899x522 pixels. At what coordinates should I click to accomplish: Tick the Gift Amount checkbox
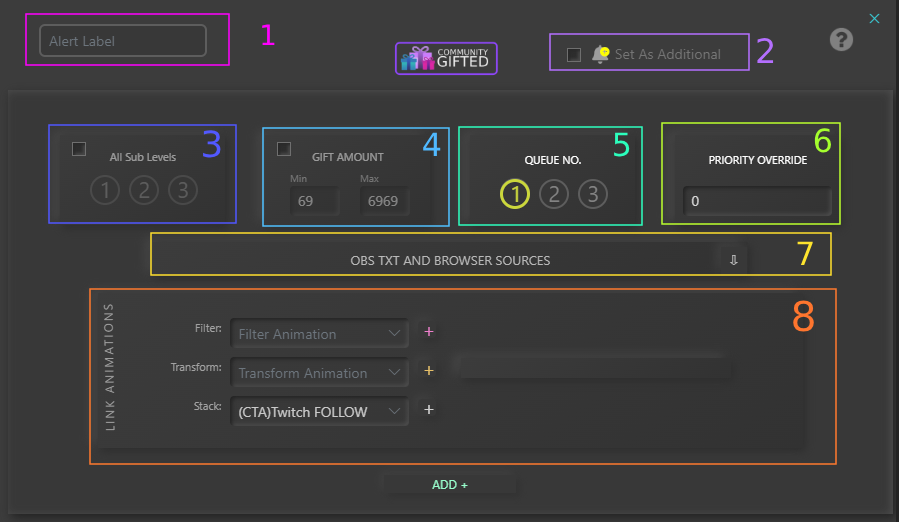[x=284, y=149]
